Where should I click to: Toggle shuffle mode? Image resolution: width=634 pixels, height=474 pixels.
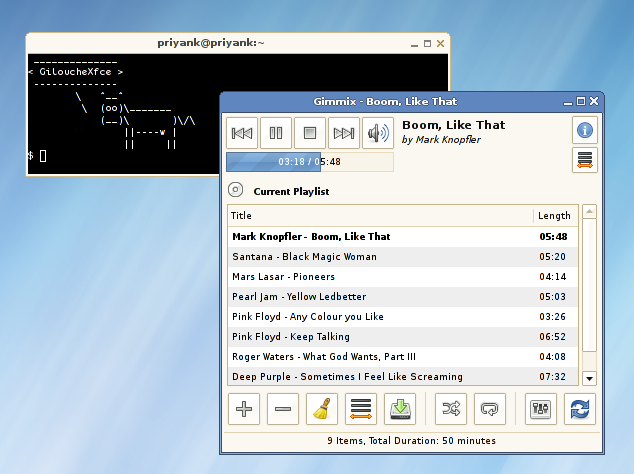tap(451, 409)
